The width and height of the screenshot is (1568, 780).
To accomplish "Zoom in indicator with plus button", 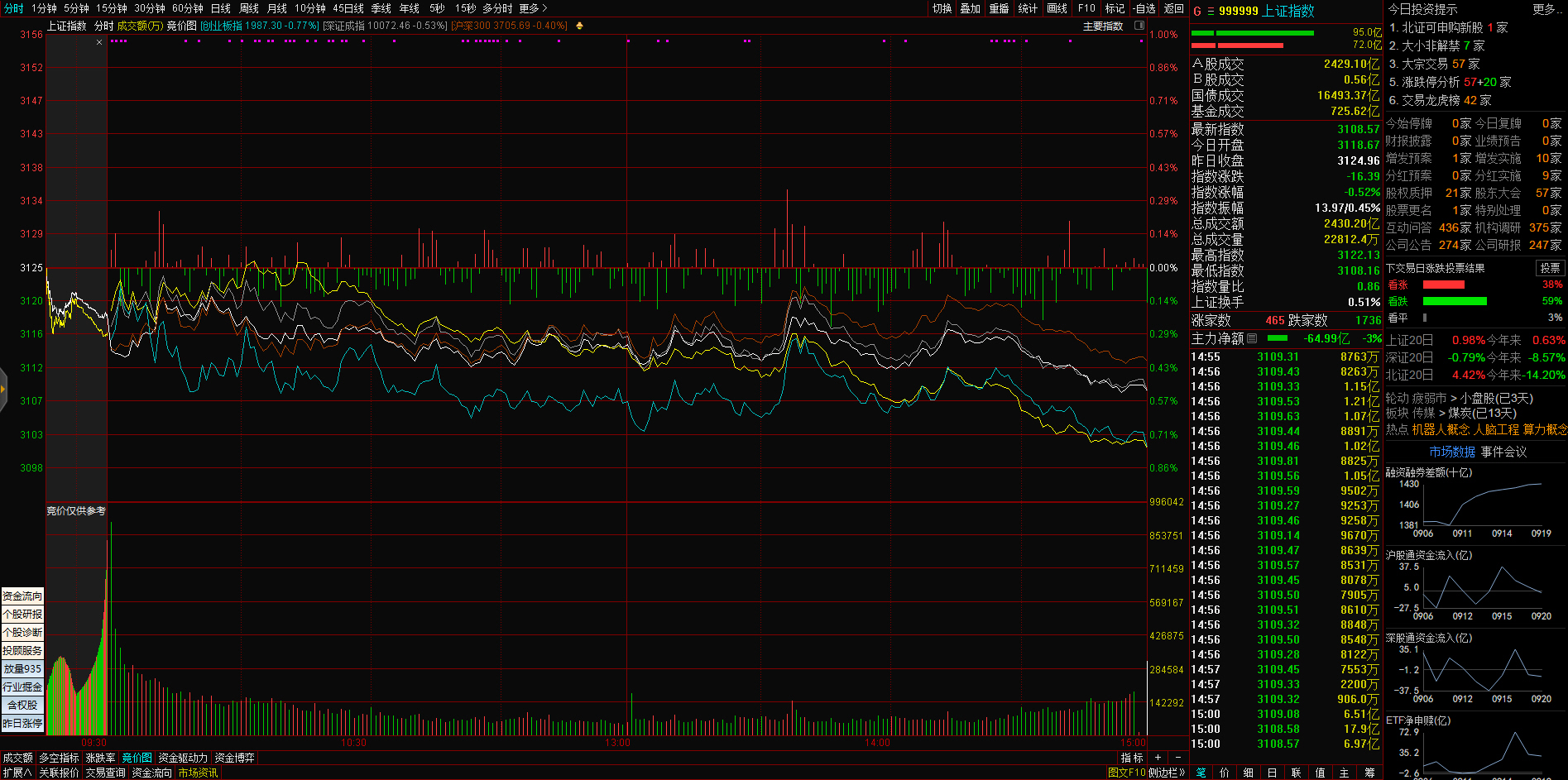I will tap(1158, 758).
